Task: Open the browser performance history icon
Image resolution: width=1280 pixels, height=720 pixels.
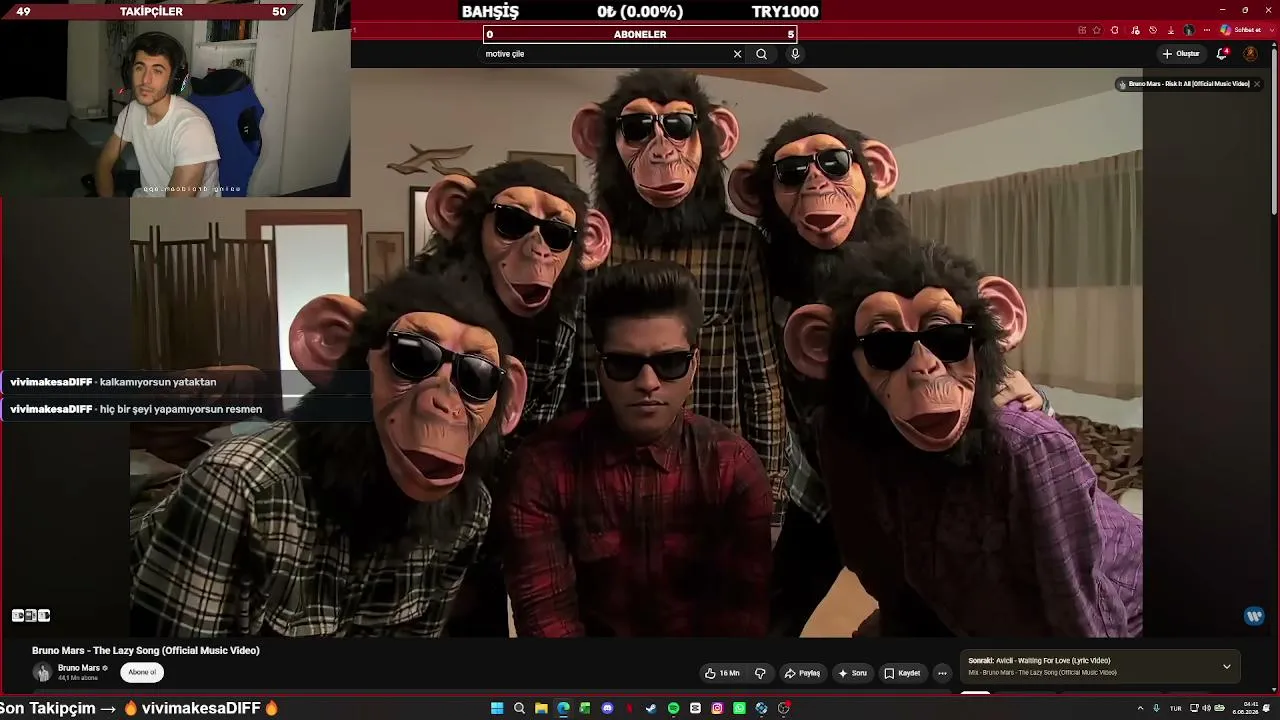Action: pos(1153,30)
